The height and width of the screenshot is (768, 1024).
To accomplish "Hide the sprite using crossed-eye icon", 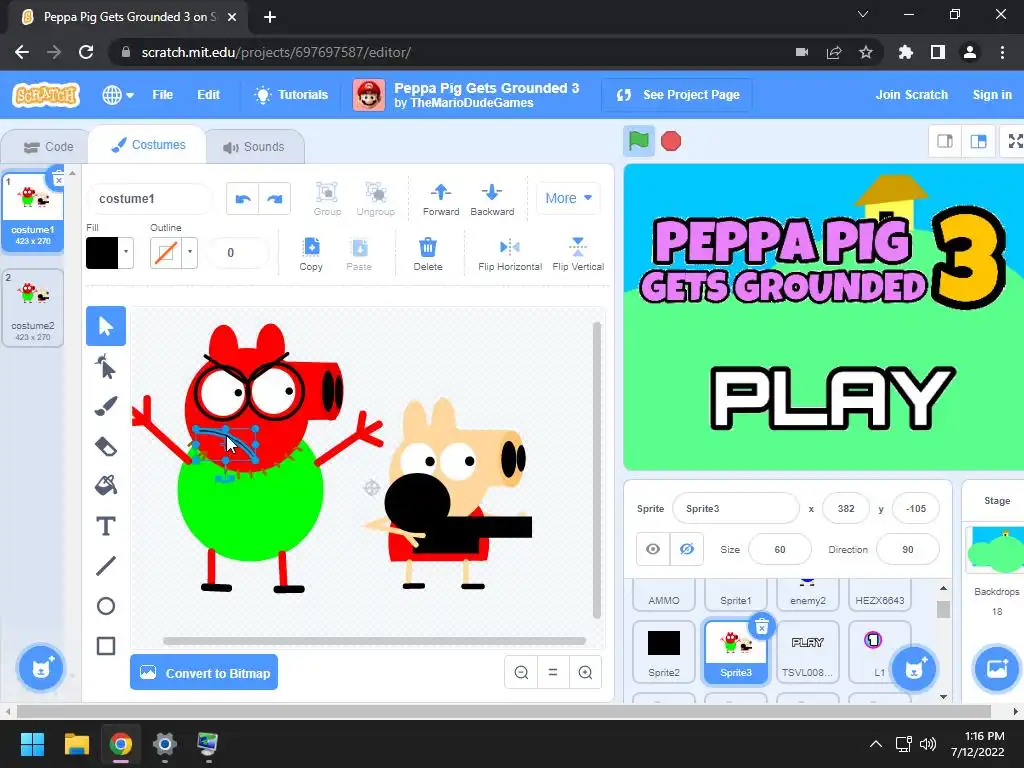I will pyautogui.click(x=686, y=549).
